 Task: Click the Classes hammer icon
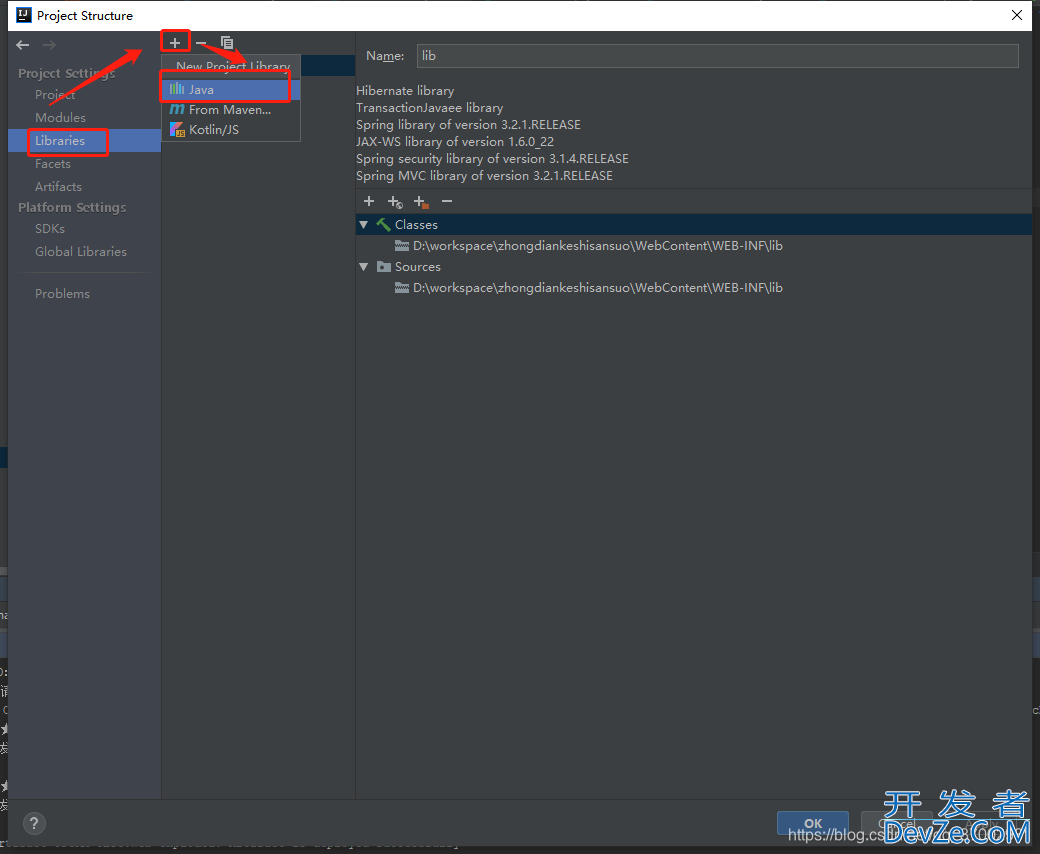point(383,225)
